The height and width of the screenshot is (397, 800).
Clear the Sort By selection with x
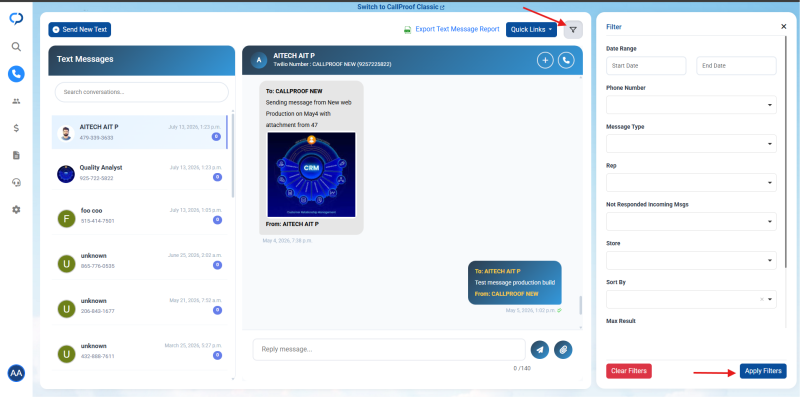[762, 300]
